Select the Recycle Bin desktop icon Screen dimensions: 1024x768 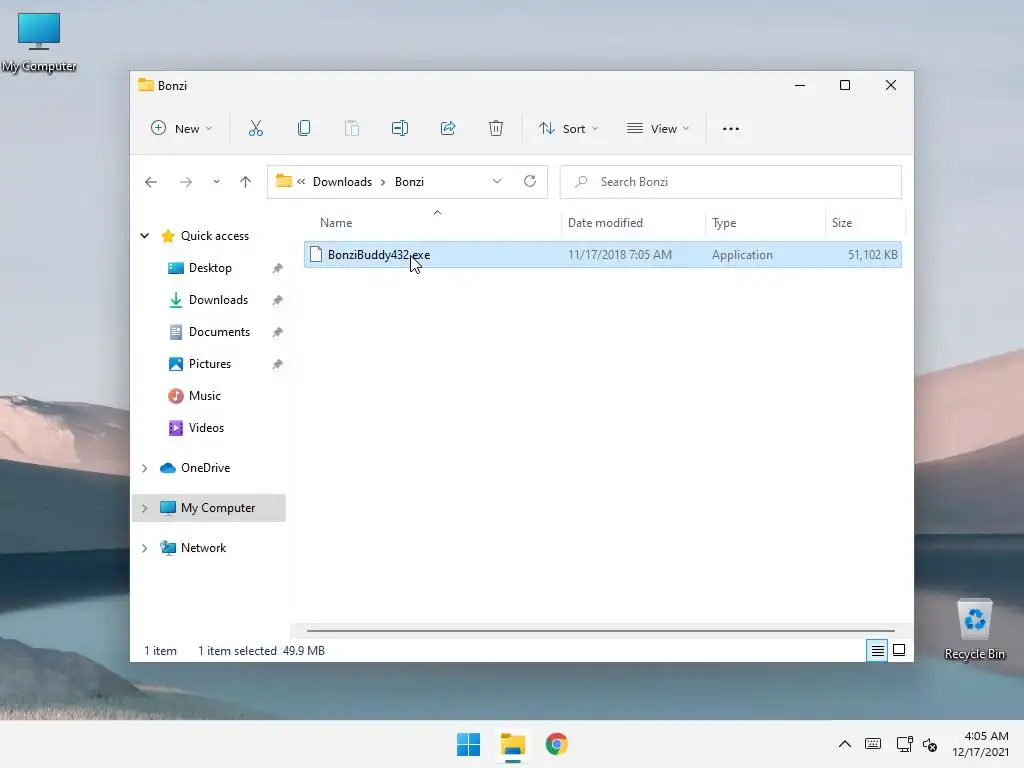click(974, 630)
